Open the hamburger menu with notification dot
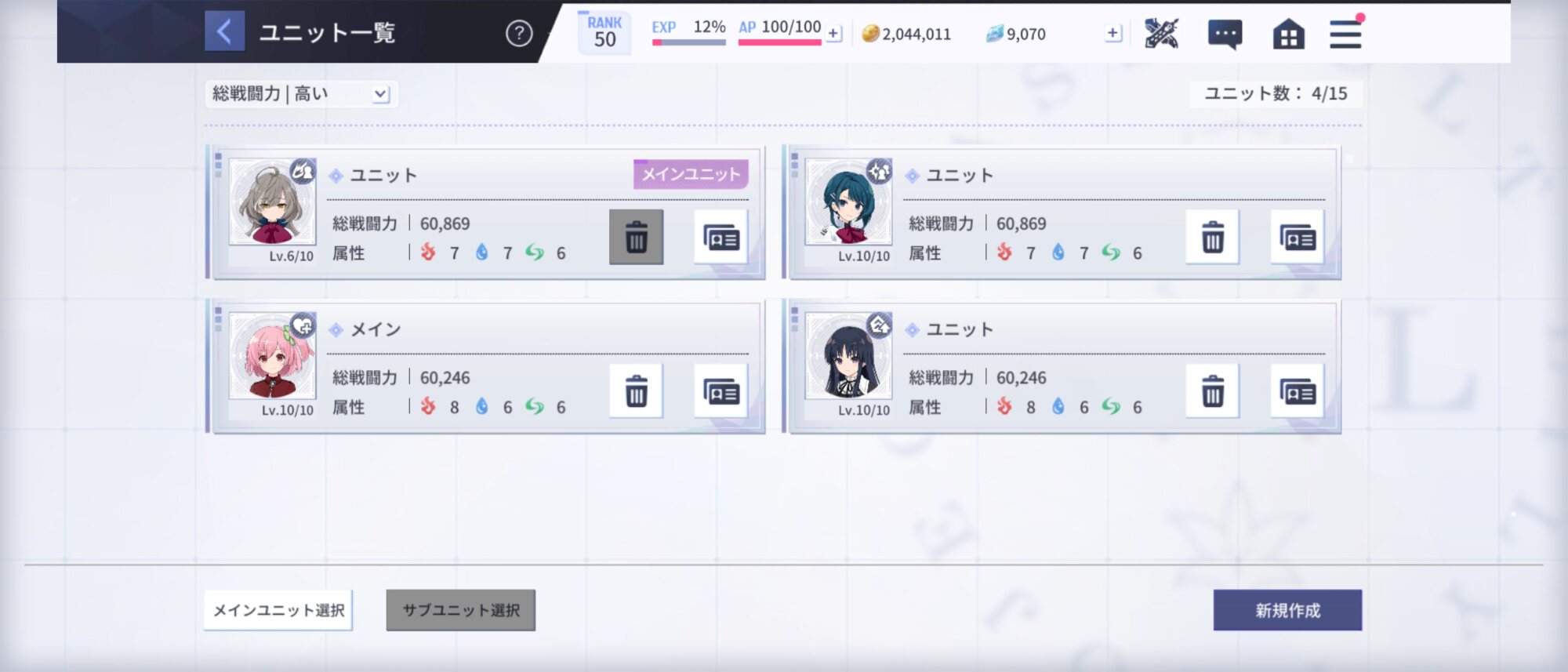 coord(1345,33)
